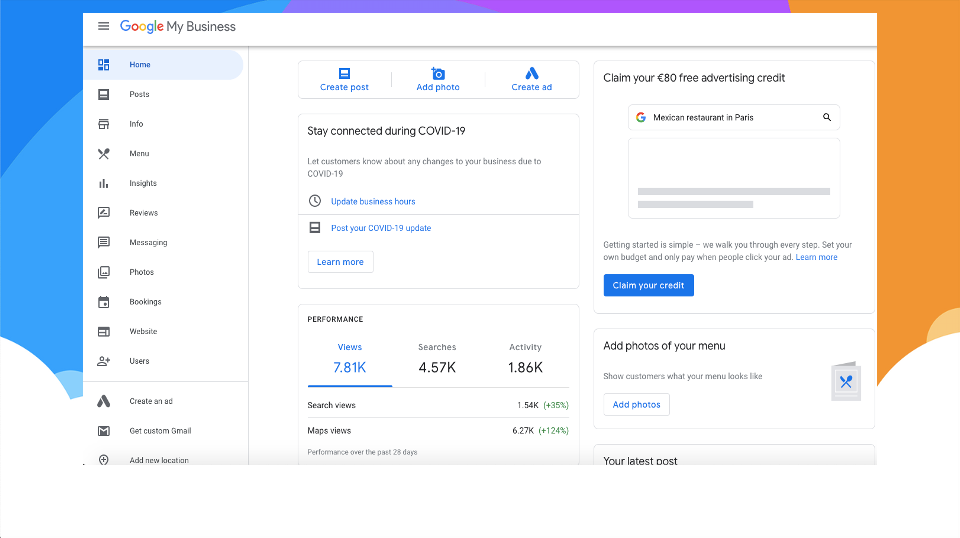
Task: Click the 4.57K searches value
Action: point(437,367)
